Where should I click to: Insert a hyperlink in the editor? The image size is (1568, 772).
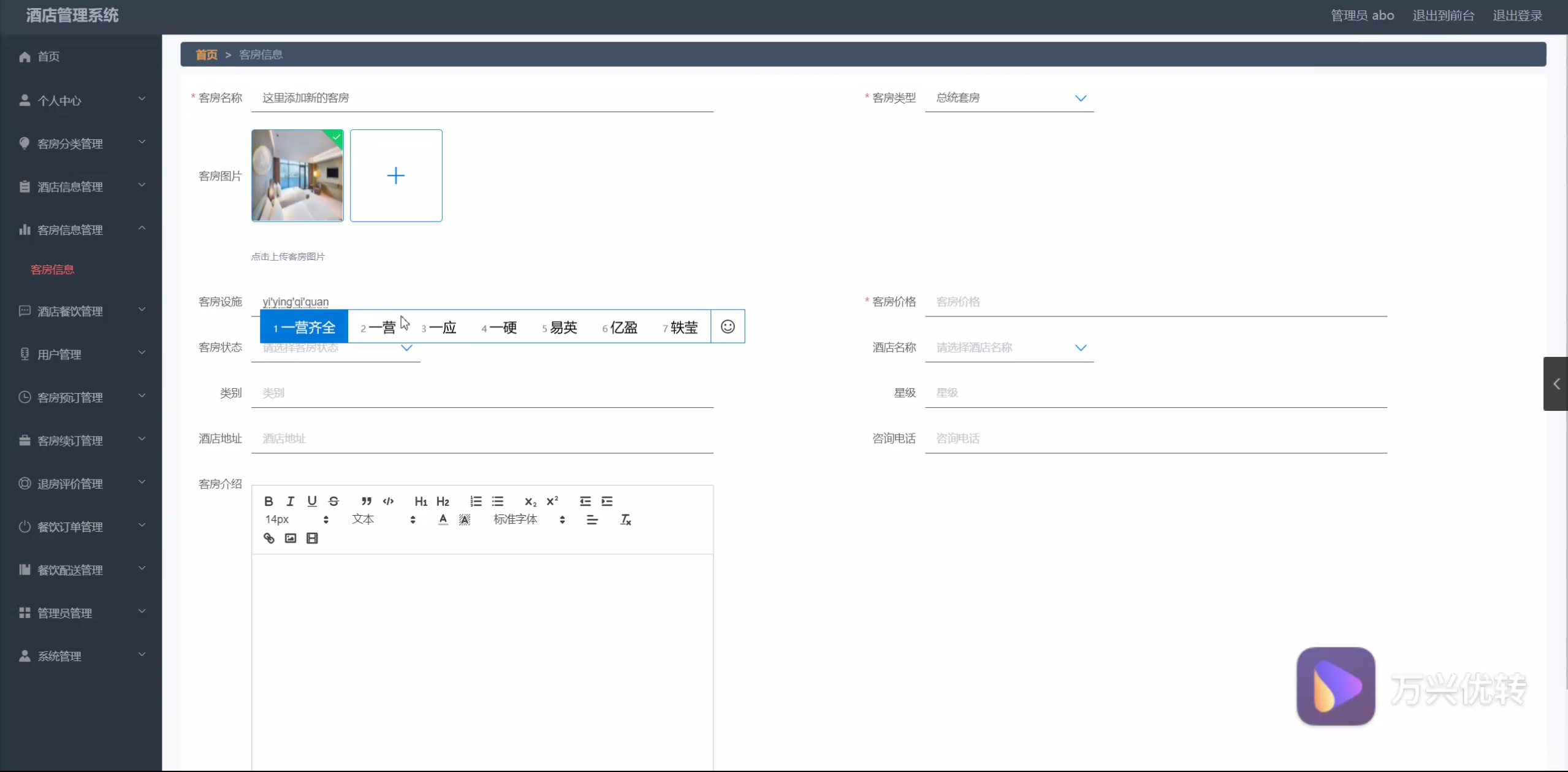click(x=268, y=538)
